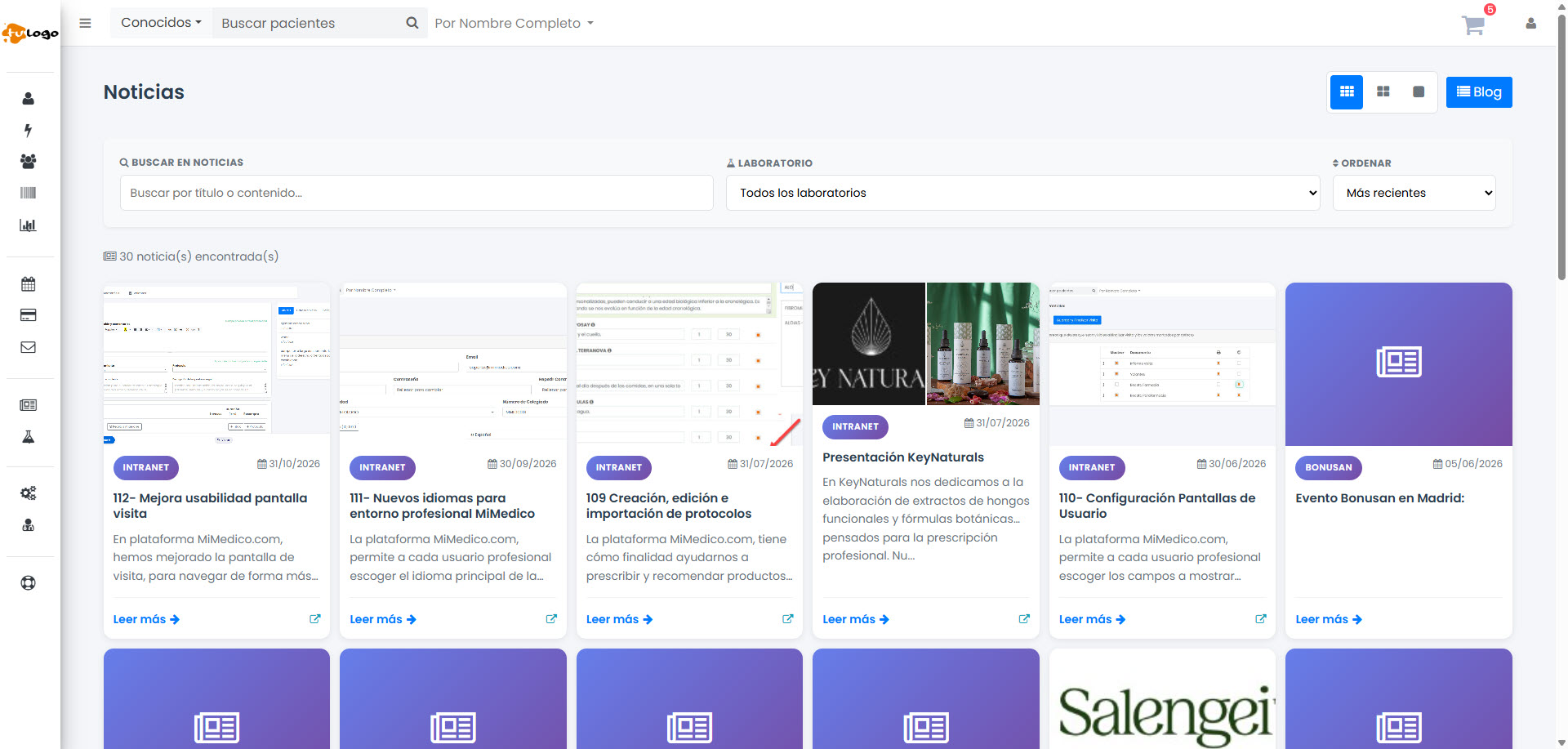The width and height of the screenshot is (1568, 749).
Task: Open the bar chart statistics sidebar icon
Action: [29, 225]
